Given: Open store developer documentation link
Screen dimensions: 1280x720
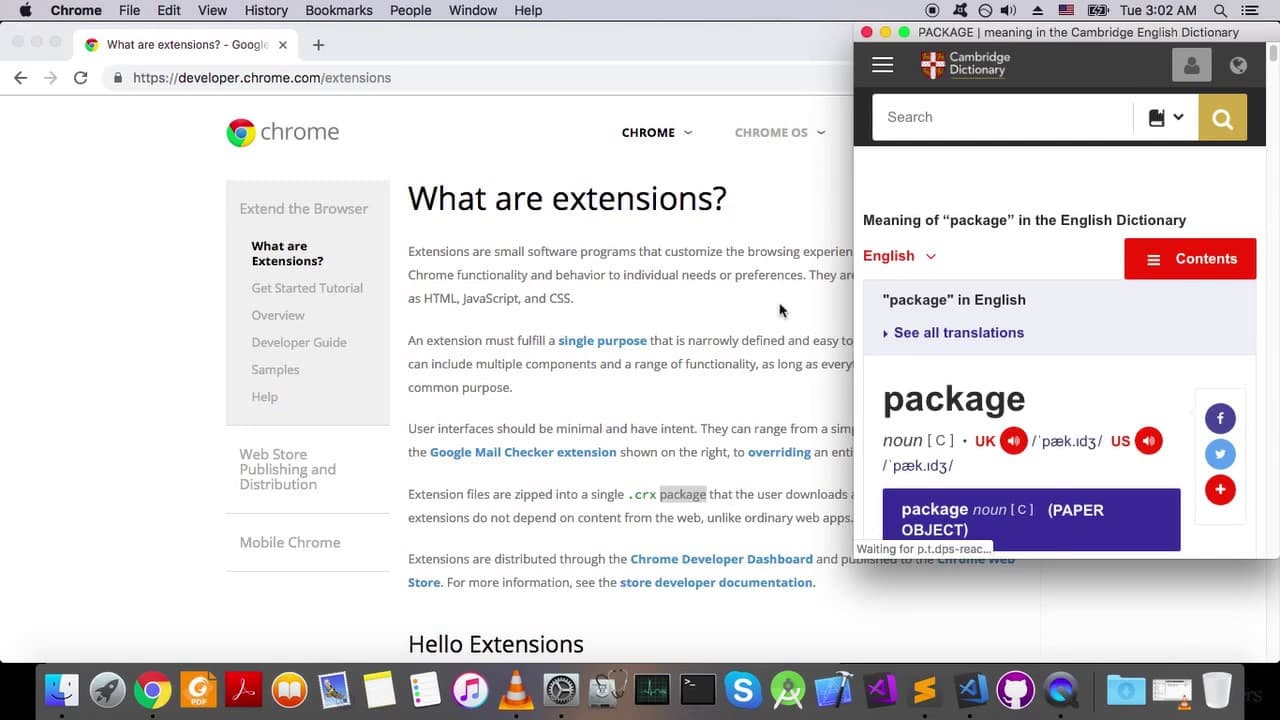Looking at the screenshot, I should pos(717,582).
